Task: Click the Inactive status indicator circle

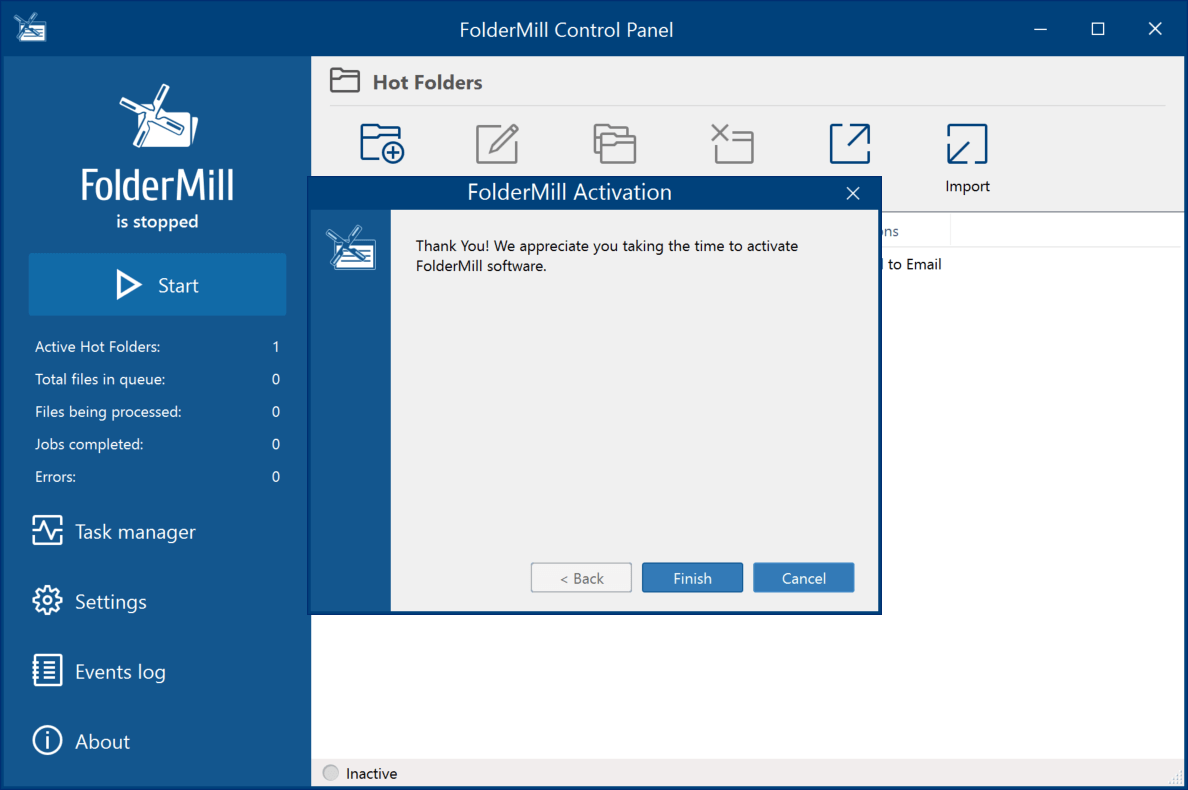Action: point(331,773)
